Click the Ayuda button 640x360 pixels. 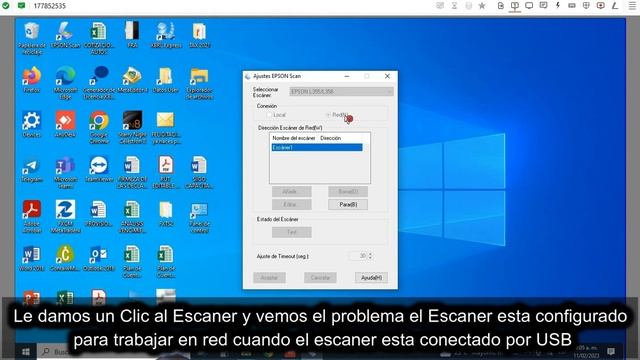[371, 278]
